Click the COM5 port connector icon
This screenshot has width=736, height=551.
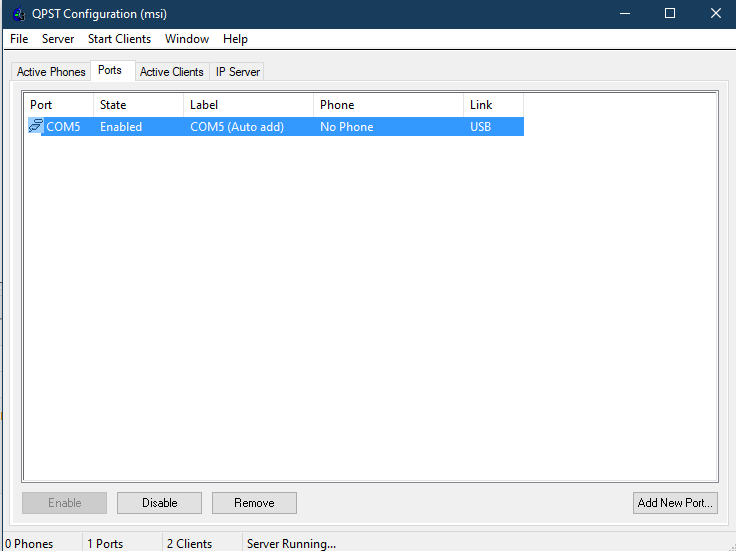coord(36,126)
